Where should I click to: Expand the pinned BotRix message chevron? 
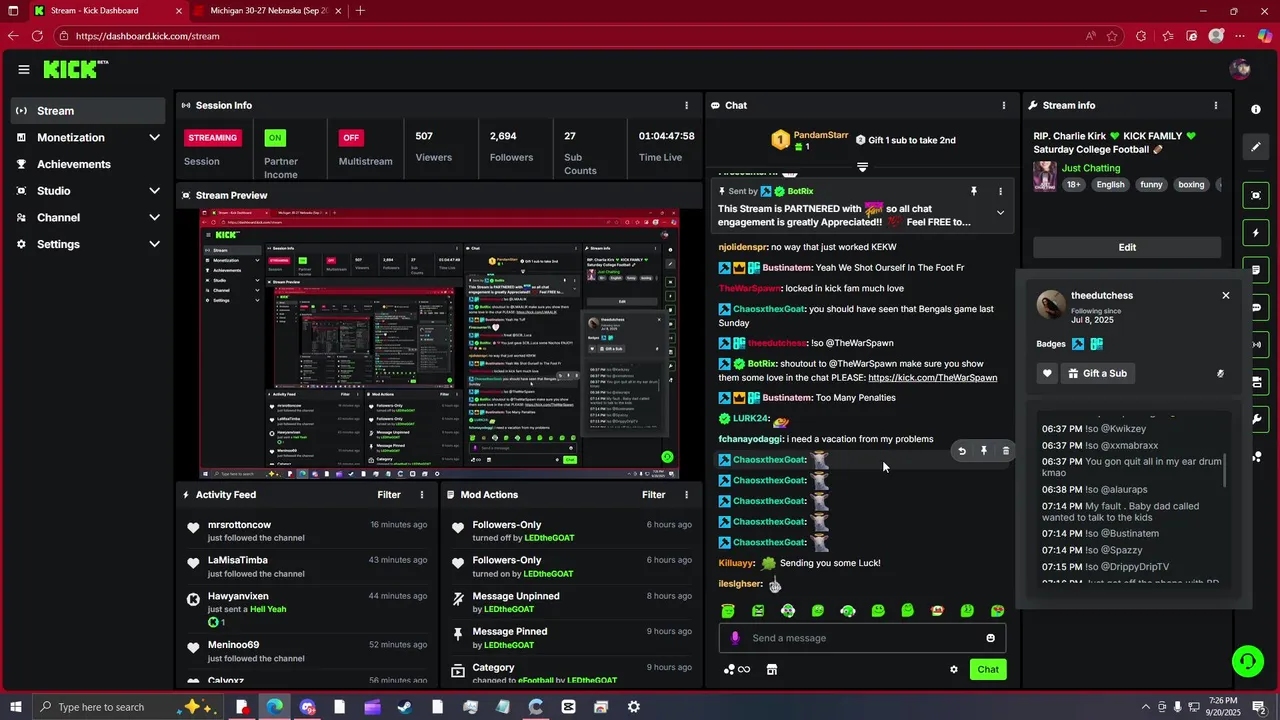pos(1000,212)
